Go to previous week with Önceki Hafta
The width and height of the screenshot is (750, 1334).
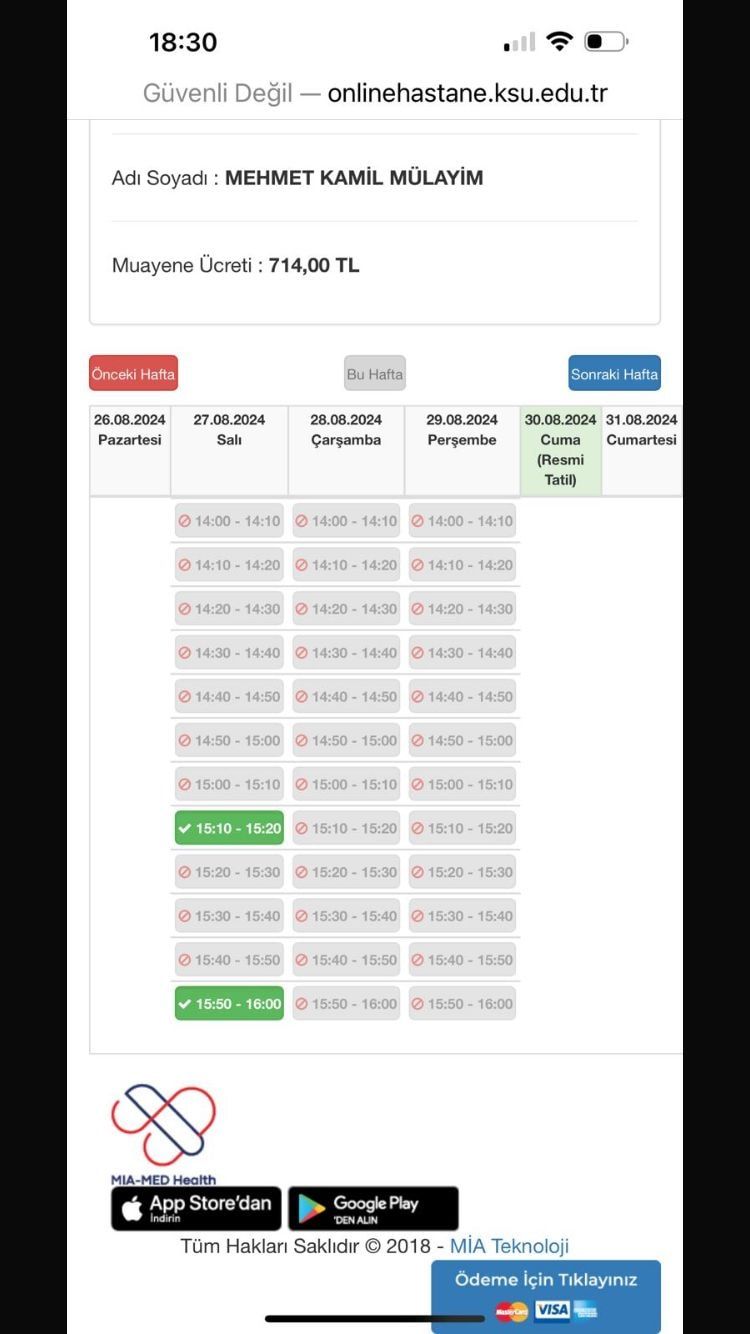[133, 374]
